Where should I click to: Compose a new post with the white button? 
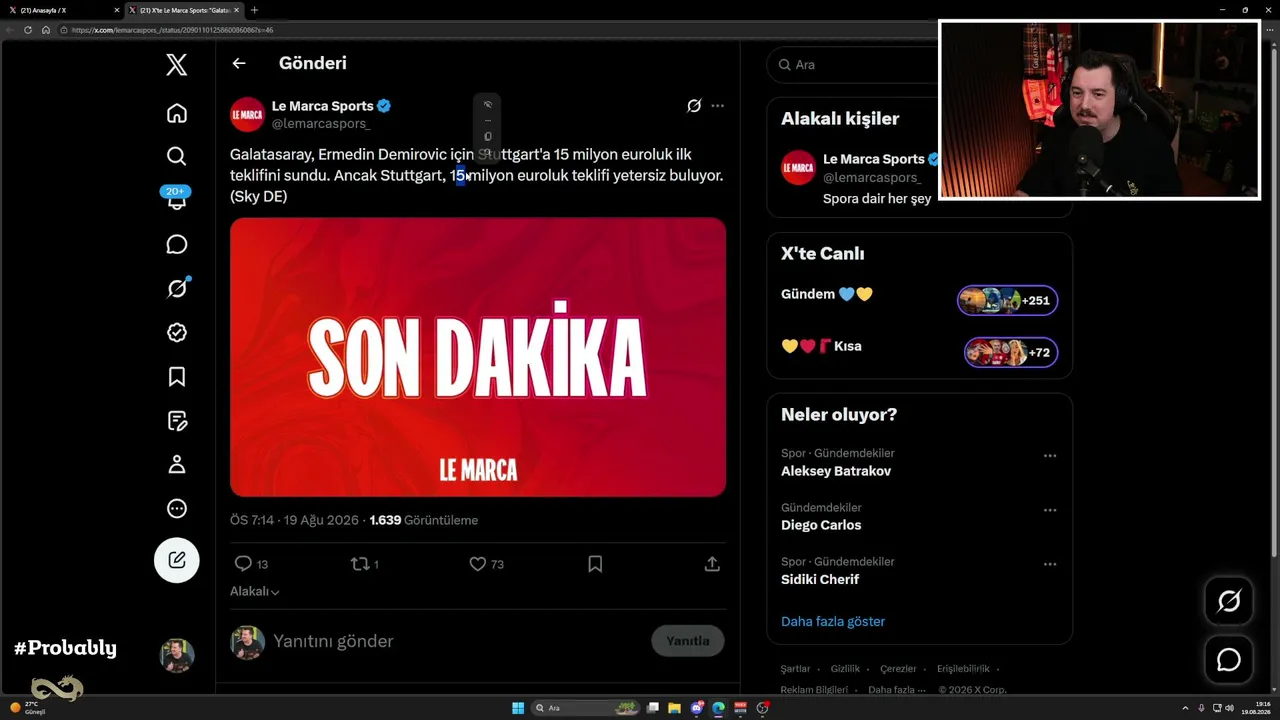click(x=177, y=560)
